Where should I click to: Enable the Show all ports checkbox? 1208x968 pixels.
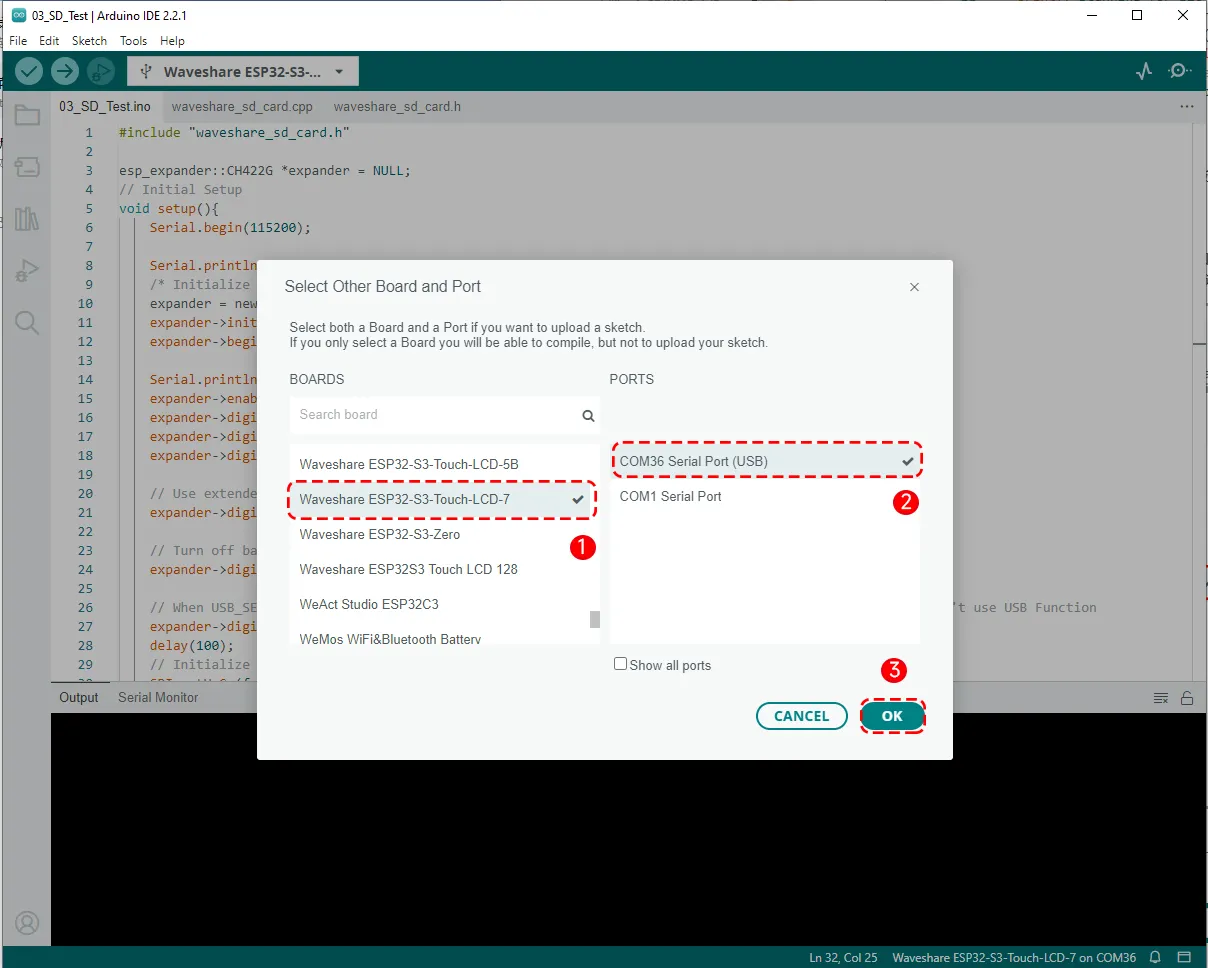tap(621, 664)
